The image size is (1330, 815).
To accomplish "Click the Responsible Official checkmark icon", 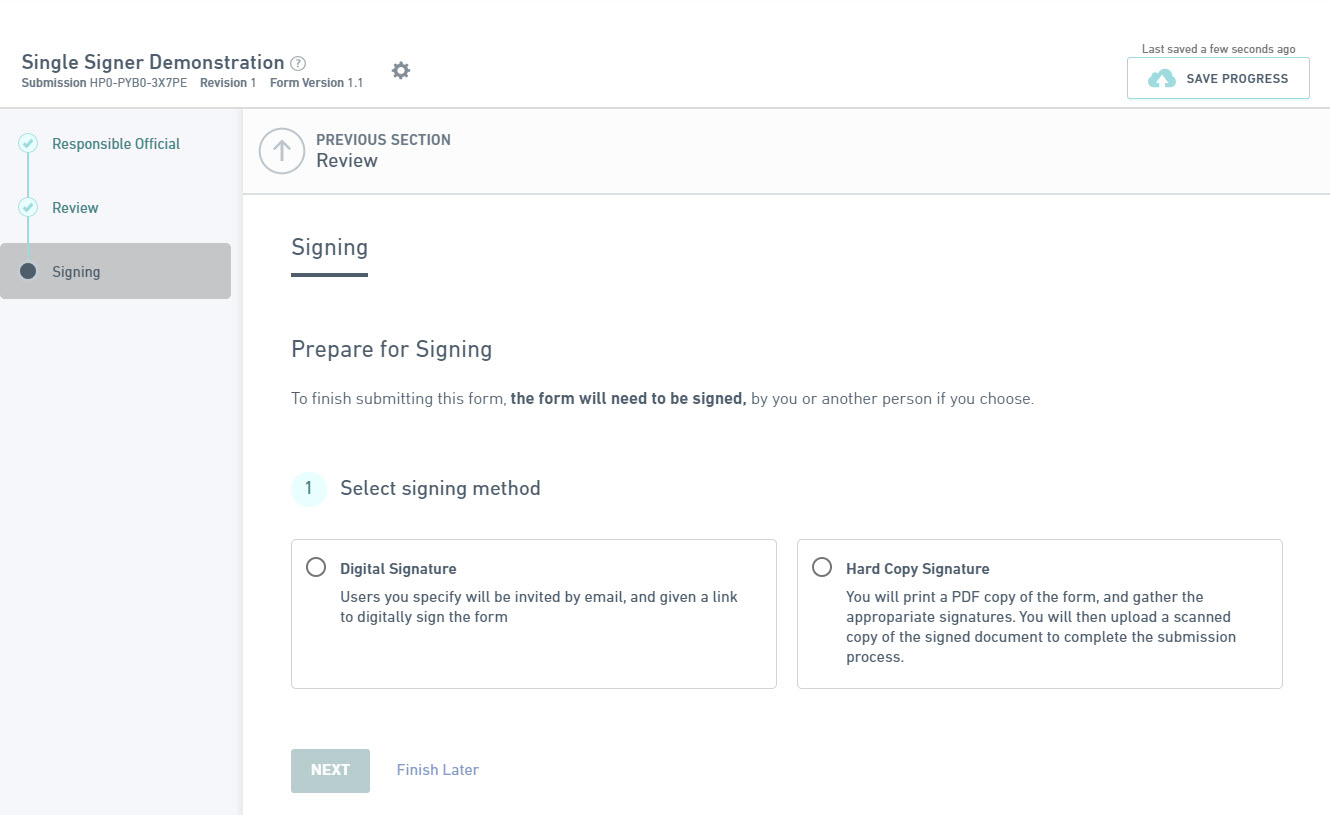I will (28, 144).
